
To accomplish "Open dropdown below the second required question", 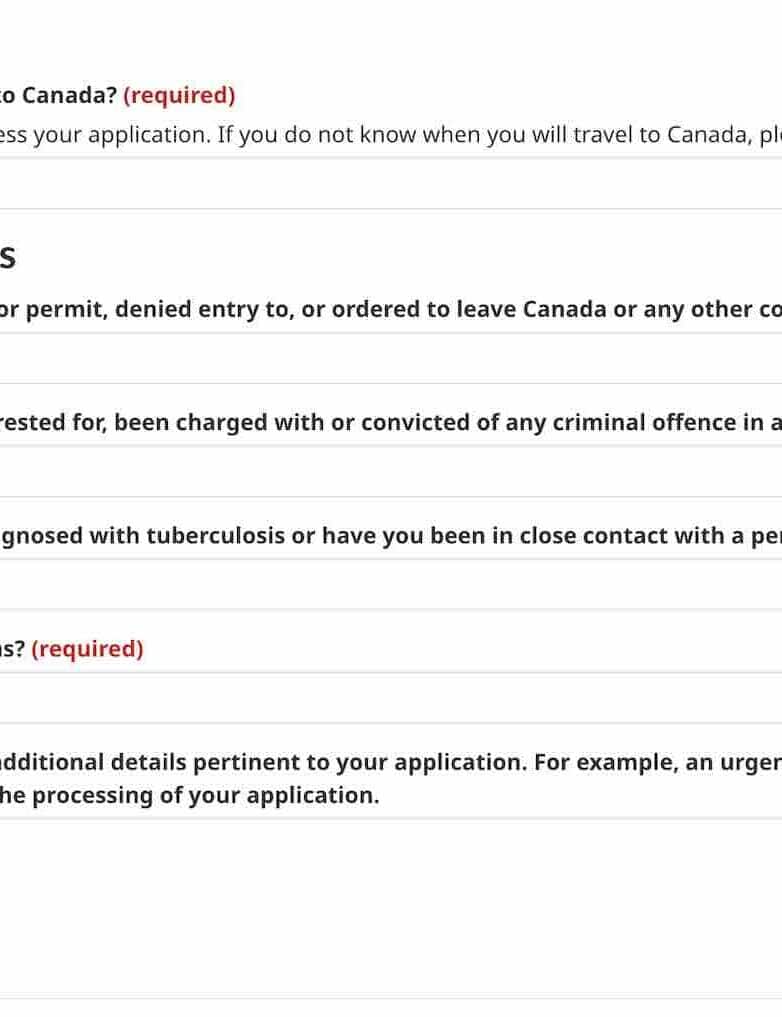I will click(x=390, y=697).
